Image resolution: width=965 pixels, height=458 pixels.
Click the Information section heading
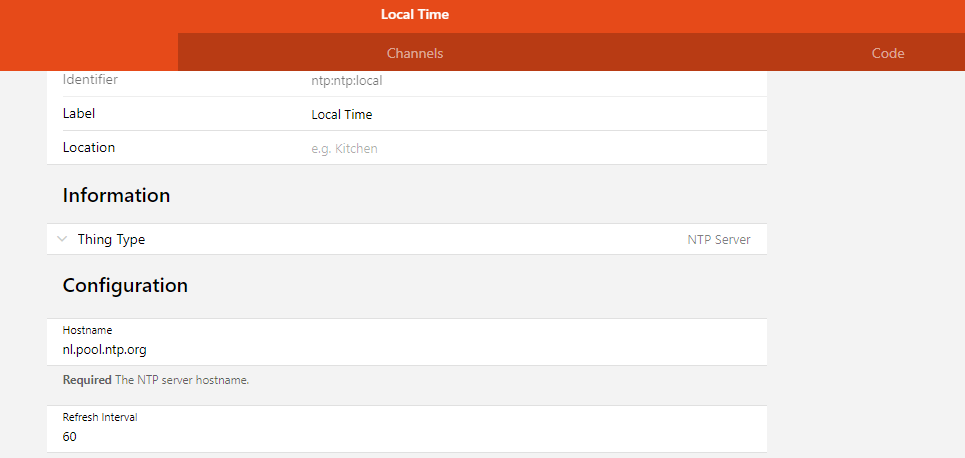[116, 195]
